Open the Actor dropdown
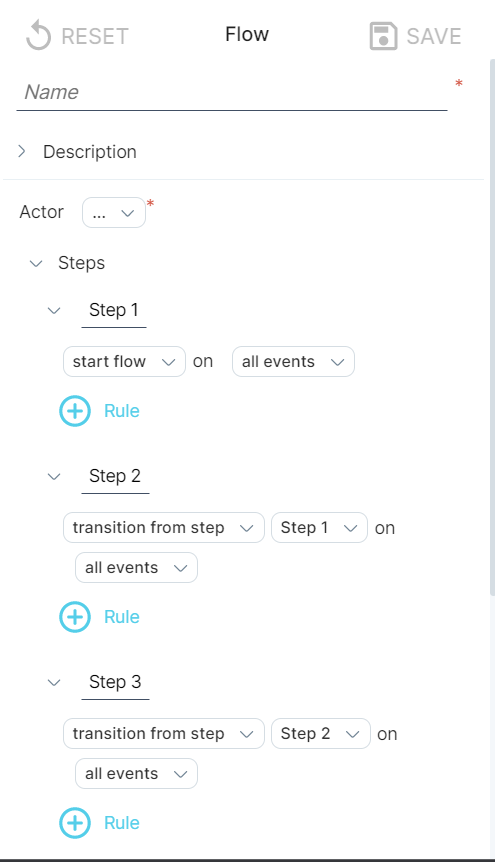 click(114, 213)
